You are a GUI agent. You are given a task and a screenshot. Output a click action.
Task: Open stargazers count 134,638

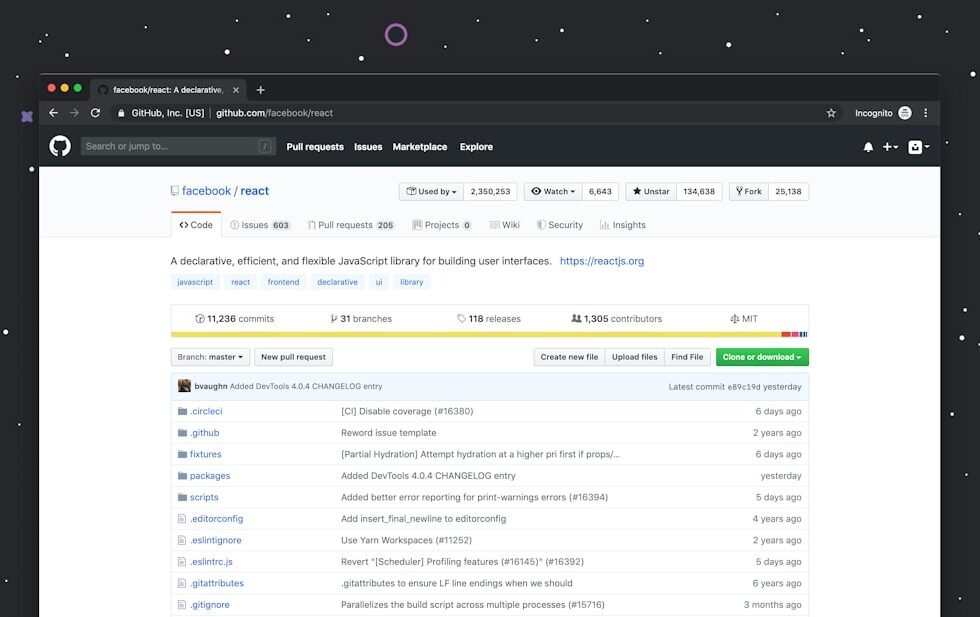click(x=699, y=191)
